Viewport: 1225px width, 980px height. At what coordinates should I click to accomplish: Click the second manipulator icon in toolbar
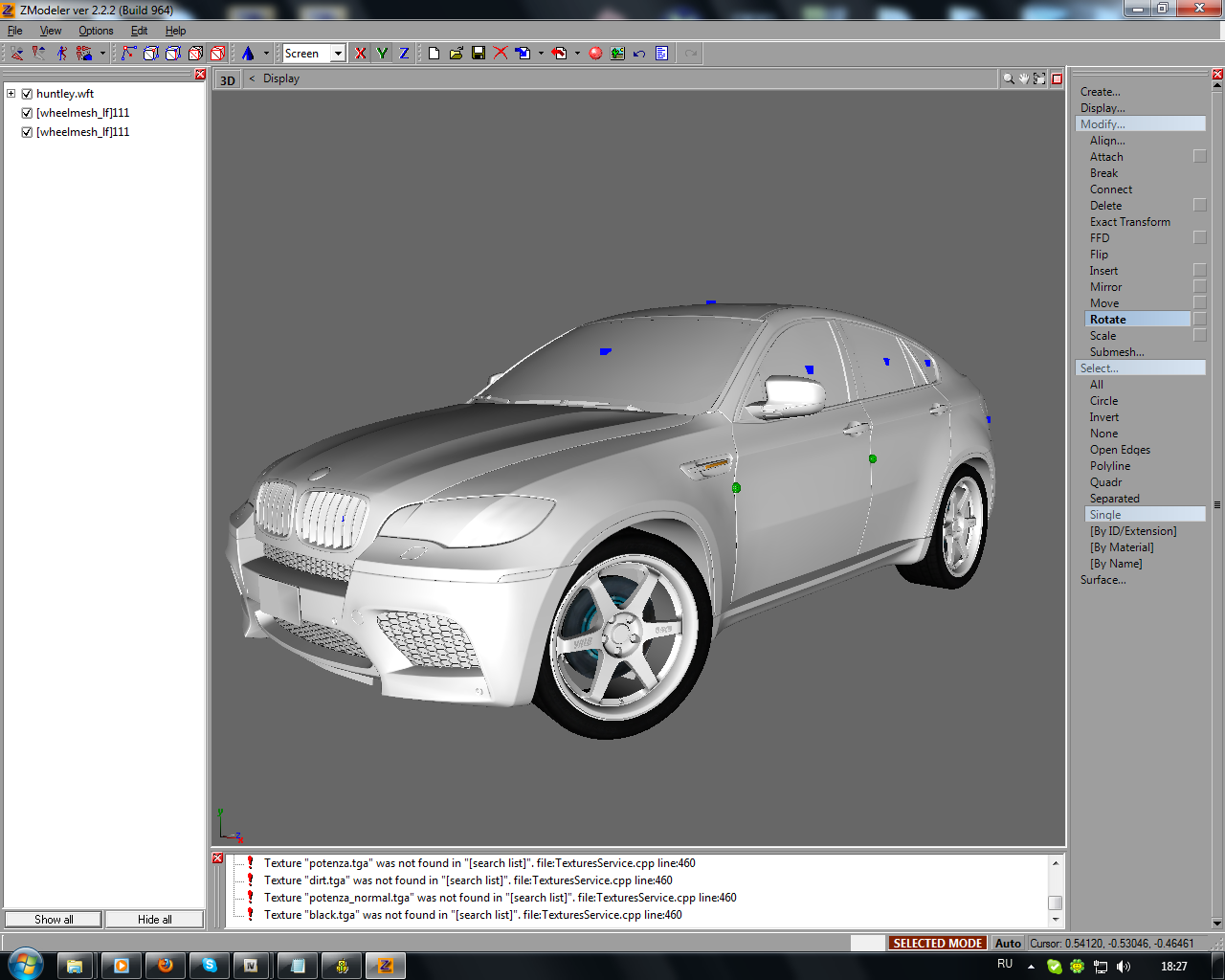[x=39, y=54]
